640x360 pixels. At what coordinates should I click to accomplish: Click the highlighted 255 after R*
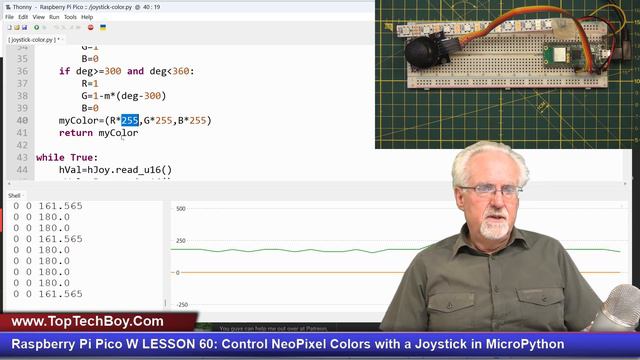(130, 120)
